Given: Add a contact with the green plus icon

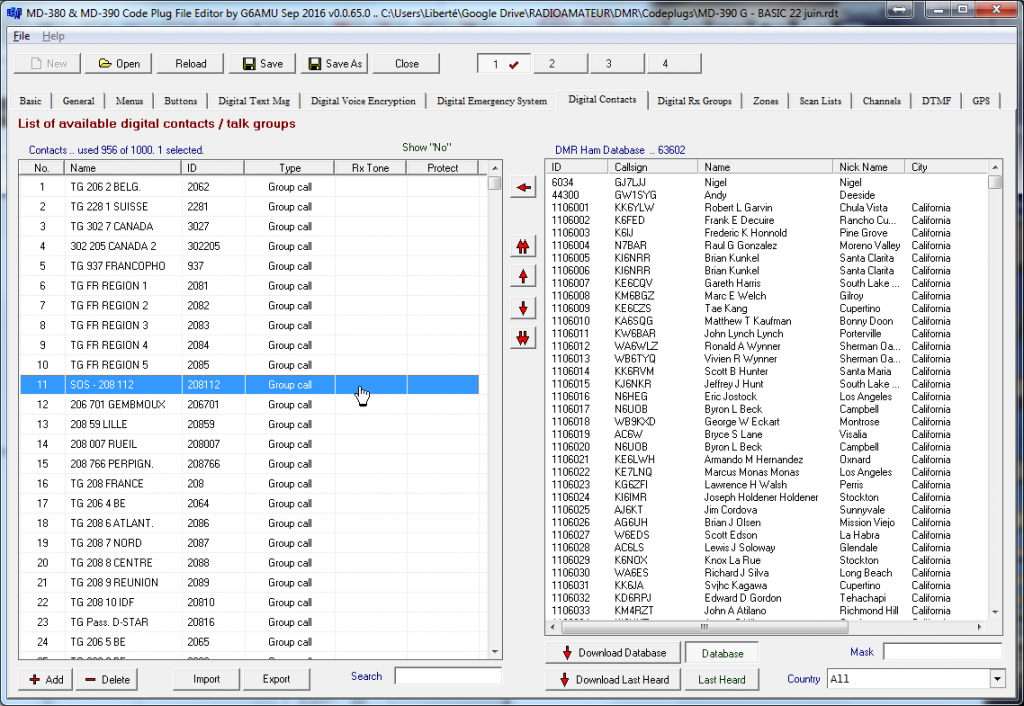Looking at the screenshot, I should tap(44, 678).
